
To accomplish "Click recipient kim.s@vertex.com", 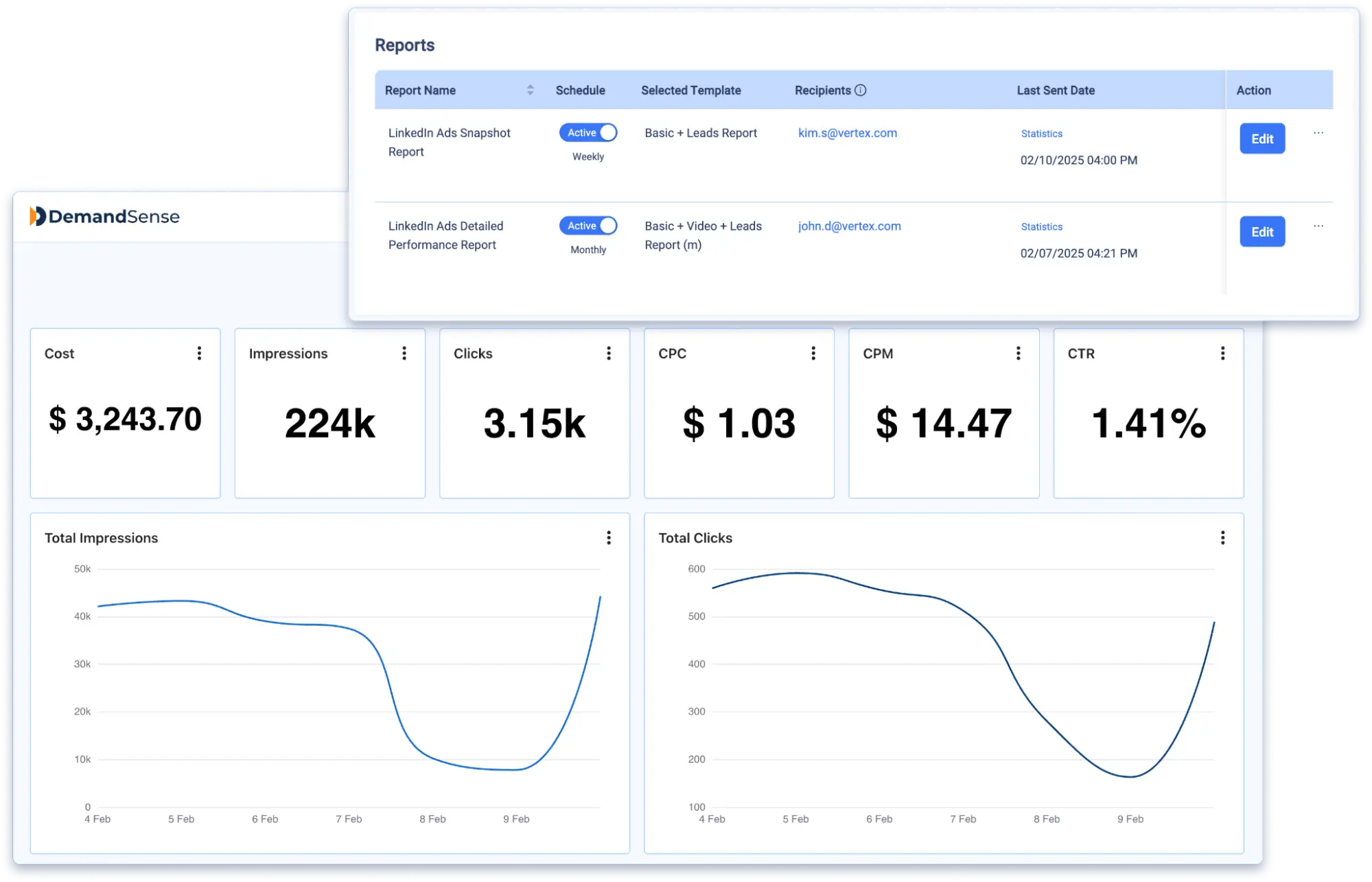I will tap(847, 133).
